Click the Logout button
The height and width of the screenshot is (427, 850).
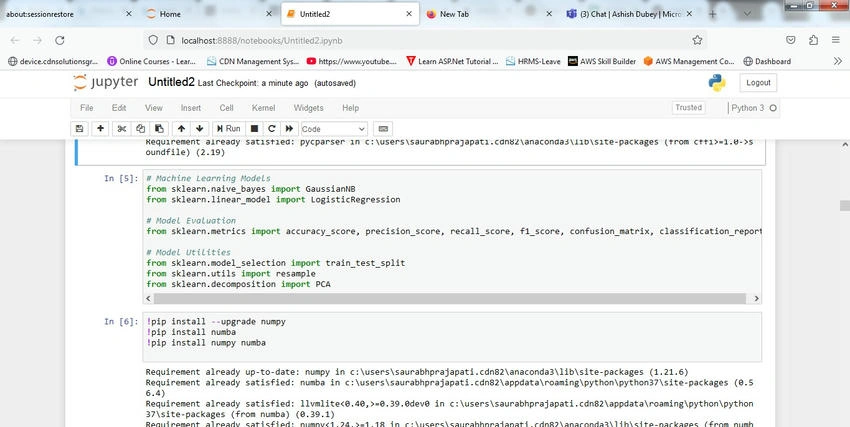coord(758,83)
